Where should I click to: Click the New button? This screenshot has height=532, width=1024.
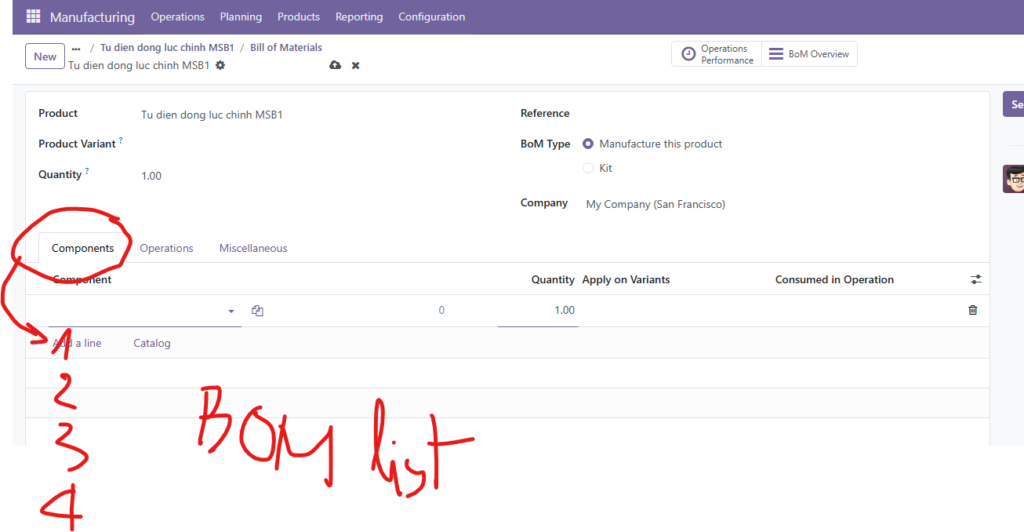(45, 56)
